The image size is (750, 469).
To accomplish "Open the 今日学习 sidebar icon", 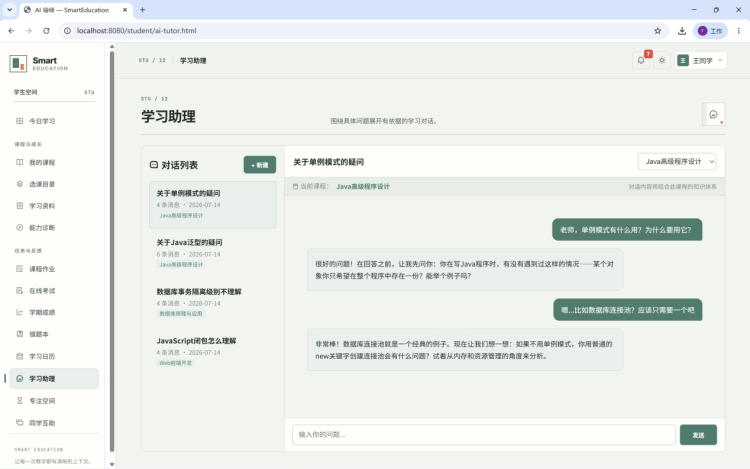I will coord(20,121).
